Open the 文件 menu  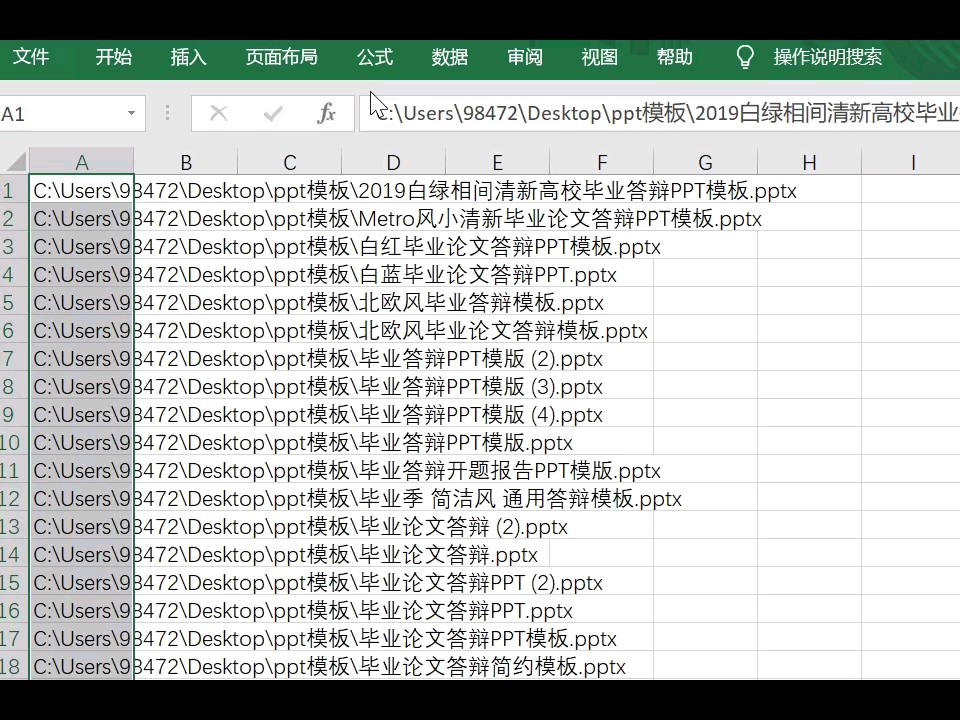(x=31, y=57)
